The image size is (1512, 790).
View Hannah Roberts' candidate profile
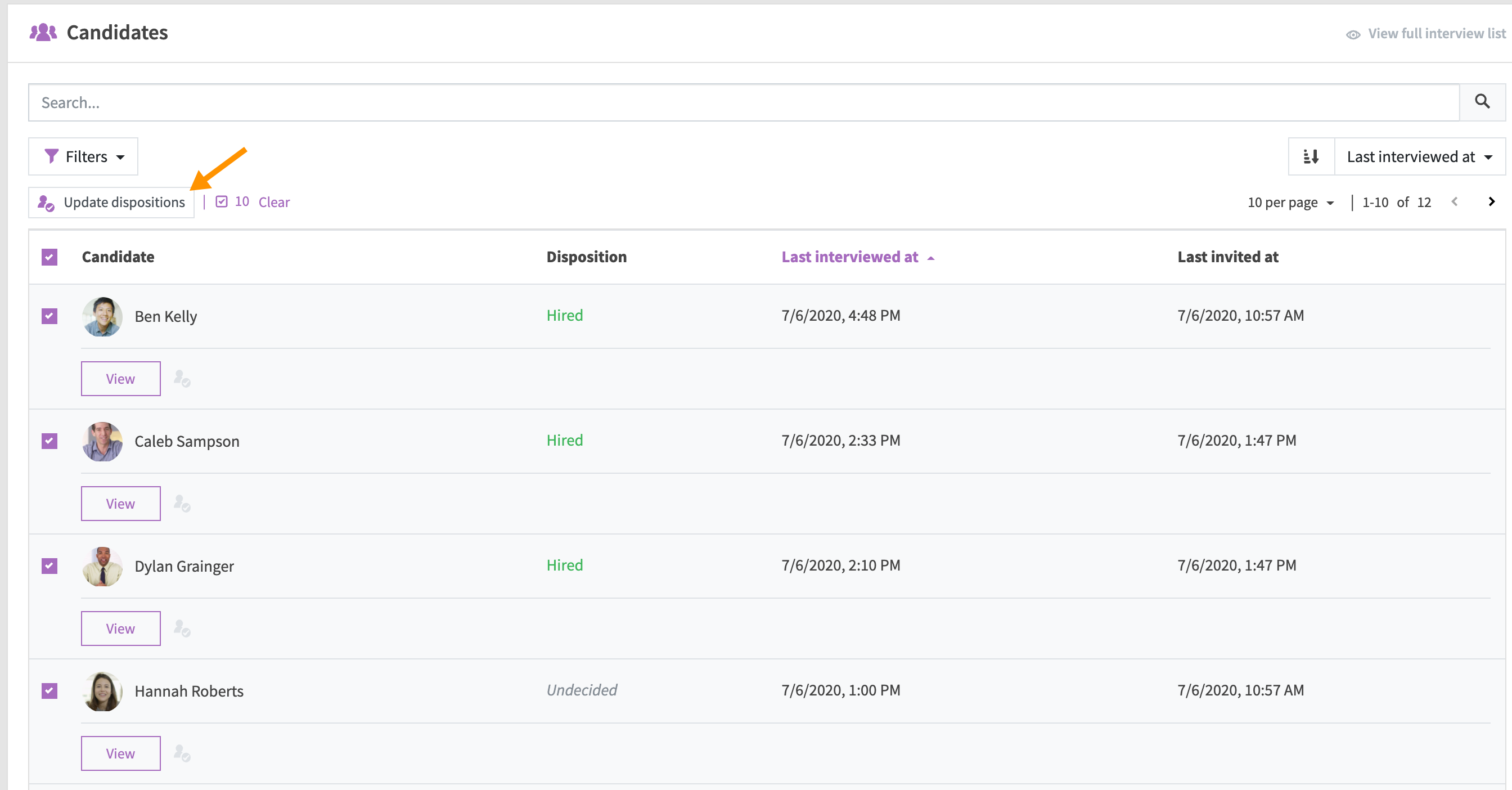[x=121, y=753]
